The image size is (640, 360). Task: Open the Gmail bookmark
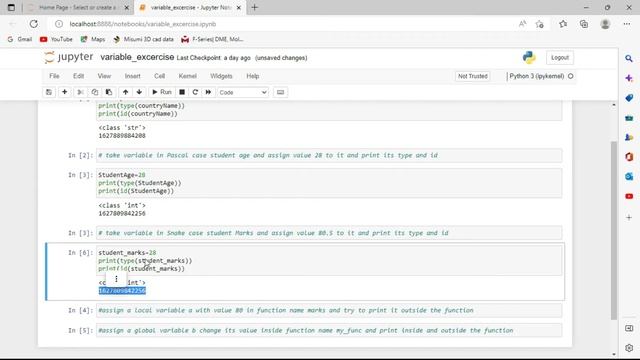pyautogui.click(x=20, y=39)
